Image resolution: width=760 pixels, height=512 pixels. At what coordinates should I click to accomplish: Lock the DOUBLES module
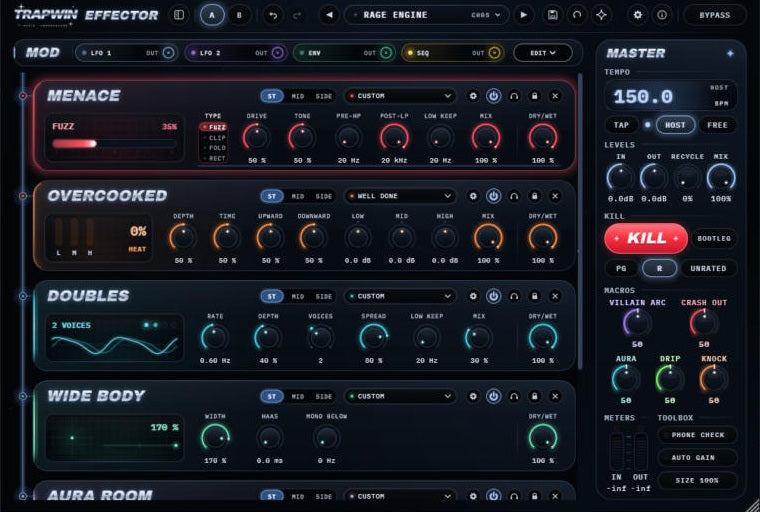pyautogui.click(x=535, y=296)
